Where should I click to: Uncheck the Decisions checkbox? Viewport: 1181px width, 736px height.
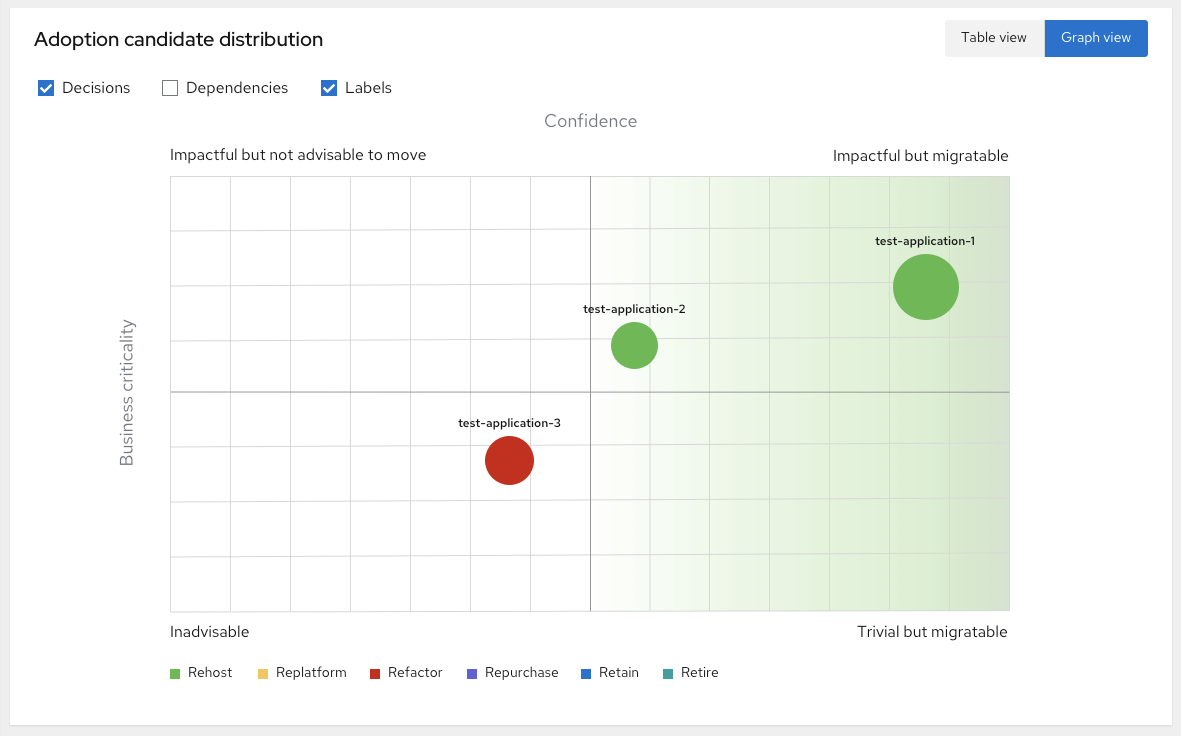46,88
